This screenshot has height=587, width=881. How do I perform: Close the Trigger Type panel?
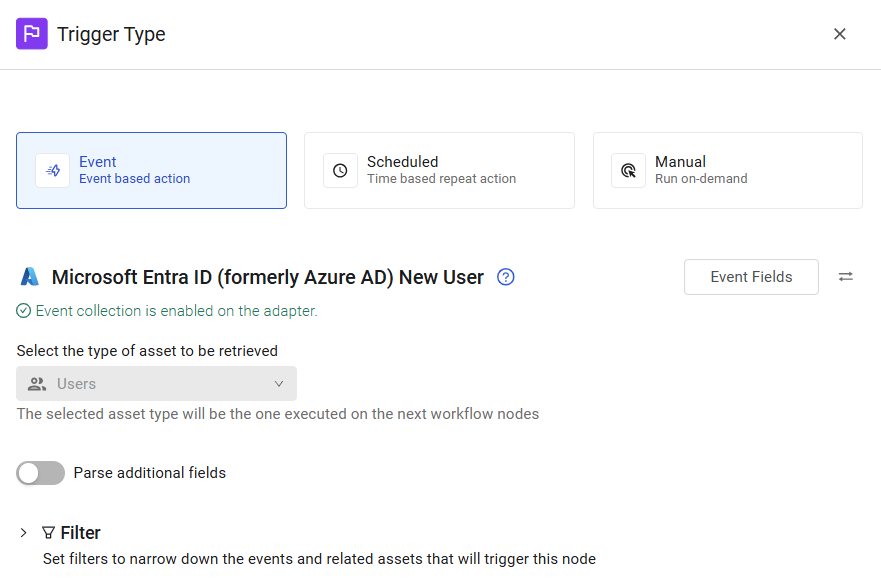[x=839, y=34]
